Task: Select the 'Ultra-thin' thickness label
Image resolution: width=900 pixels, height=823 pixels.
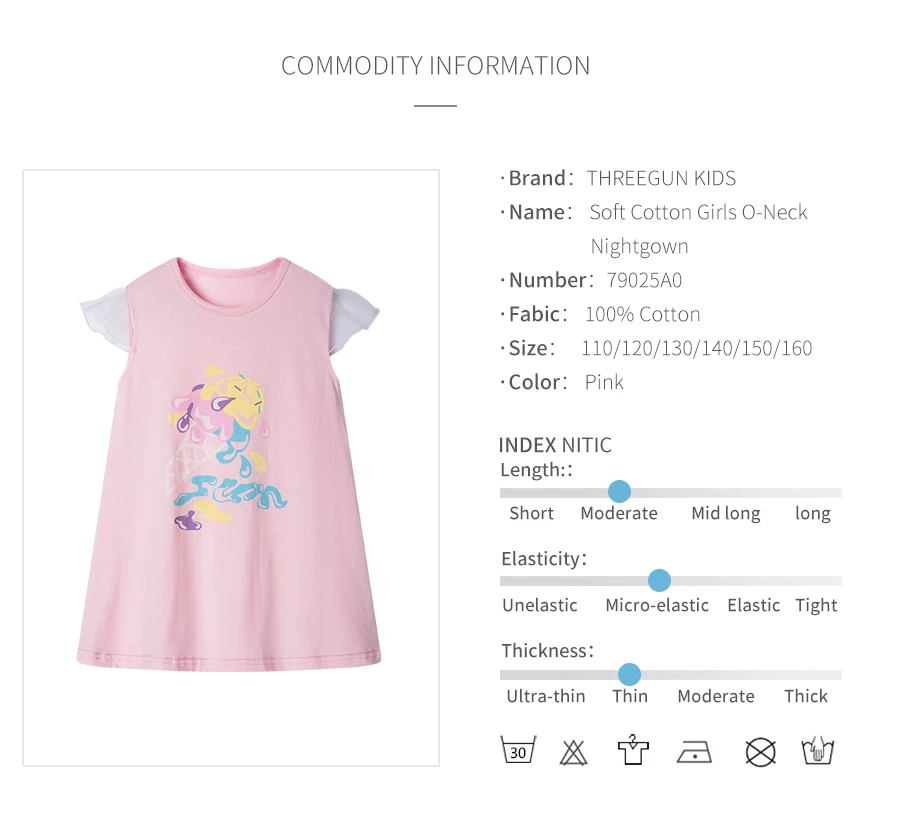Action: pyautogui.click(x=545, y=697)
